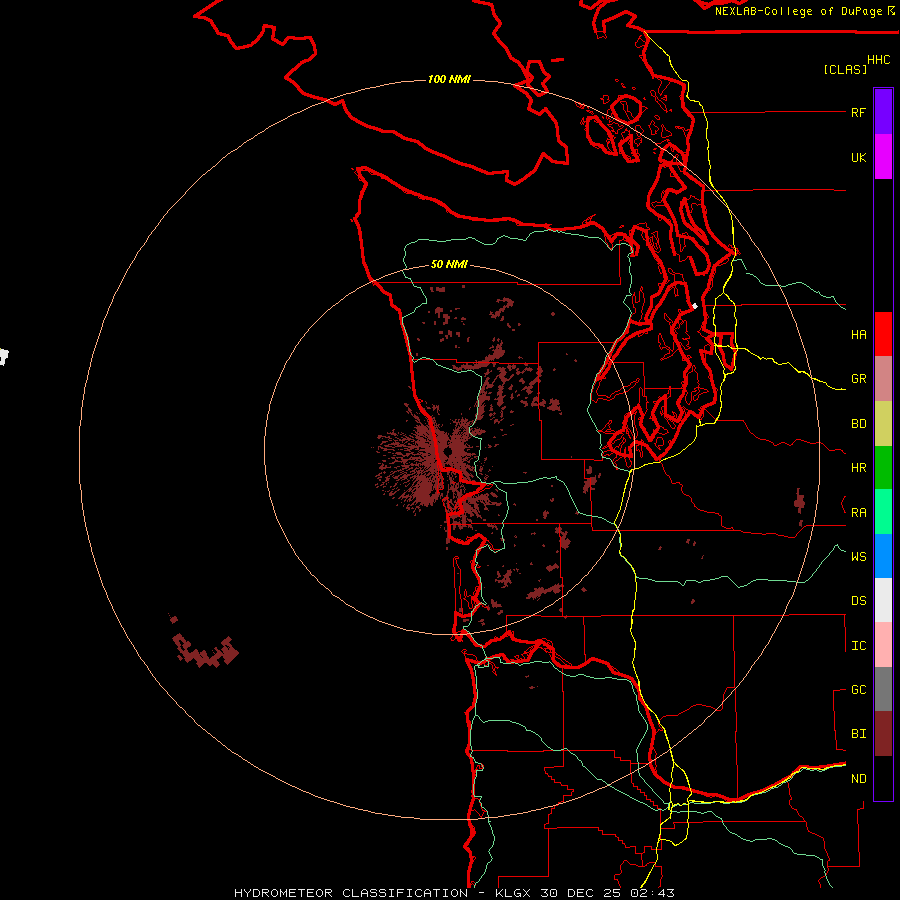The width and height of the screenshot is (900, 900).
Task: Click the 100 NMI range ring label
Action: pos(449,79)
